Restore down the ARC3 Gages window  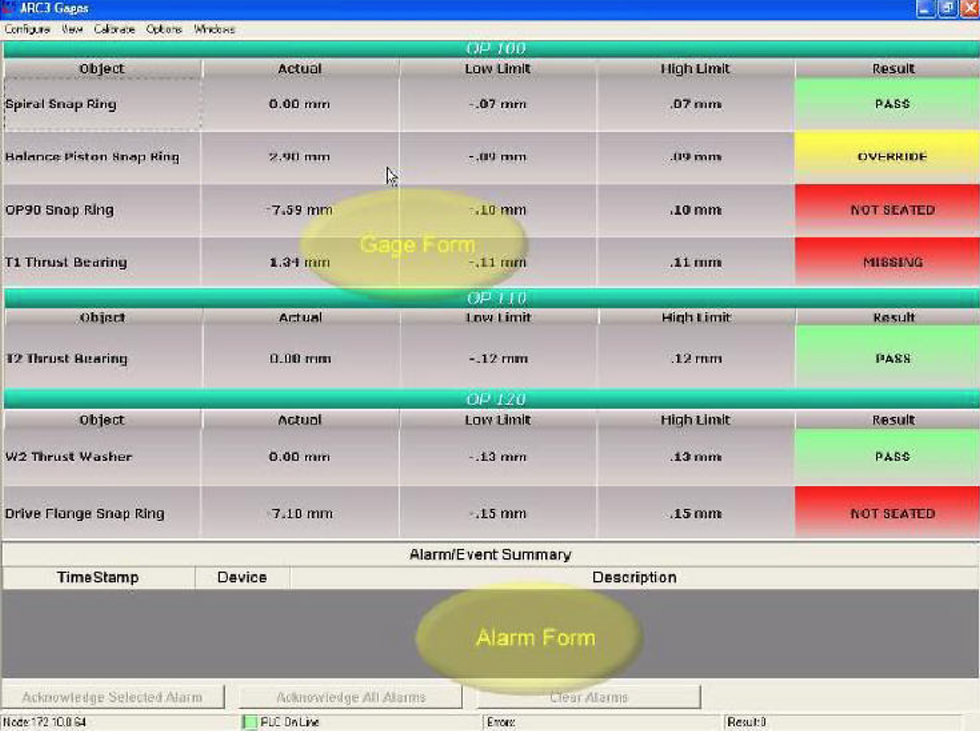pyautogui.click(x=948, y=9)
